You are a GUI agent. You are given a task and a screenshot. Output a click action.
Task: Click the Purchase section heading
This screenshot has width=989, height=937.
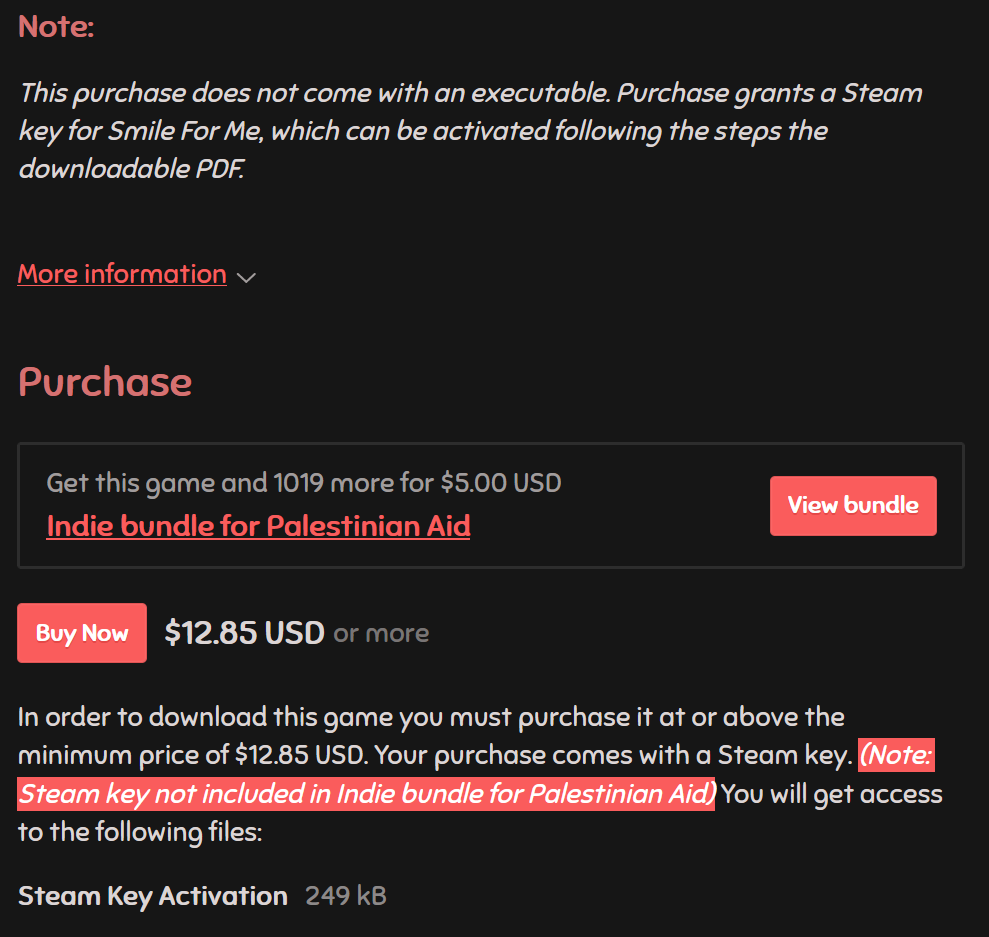[105, 382]
